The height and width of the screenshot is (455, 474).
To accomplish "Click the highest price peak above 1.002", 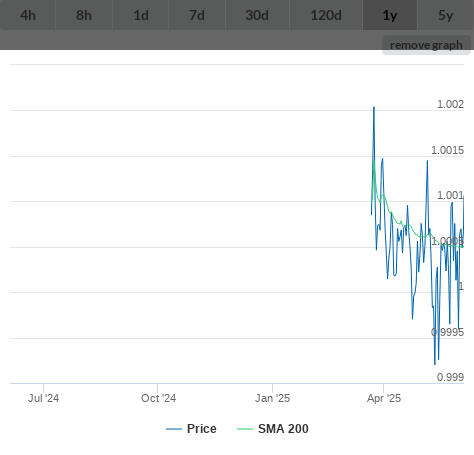I will 374,107.
